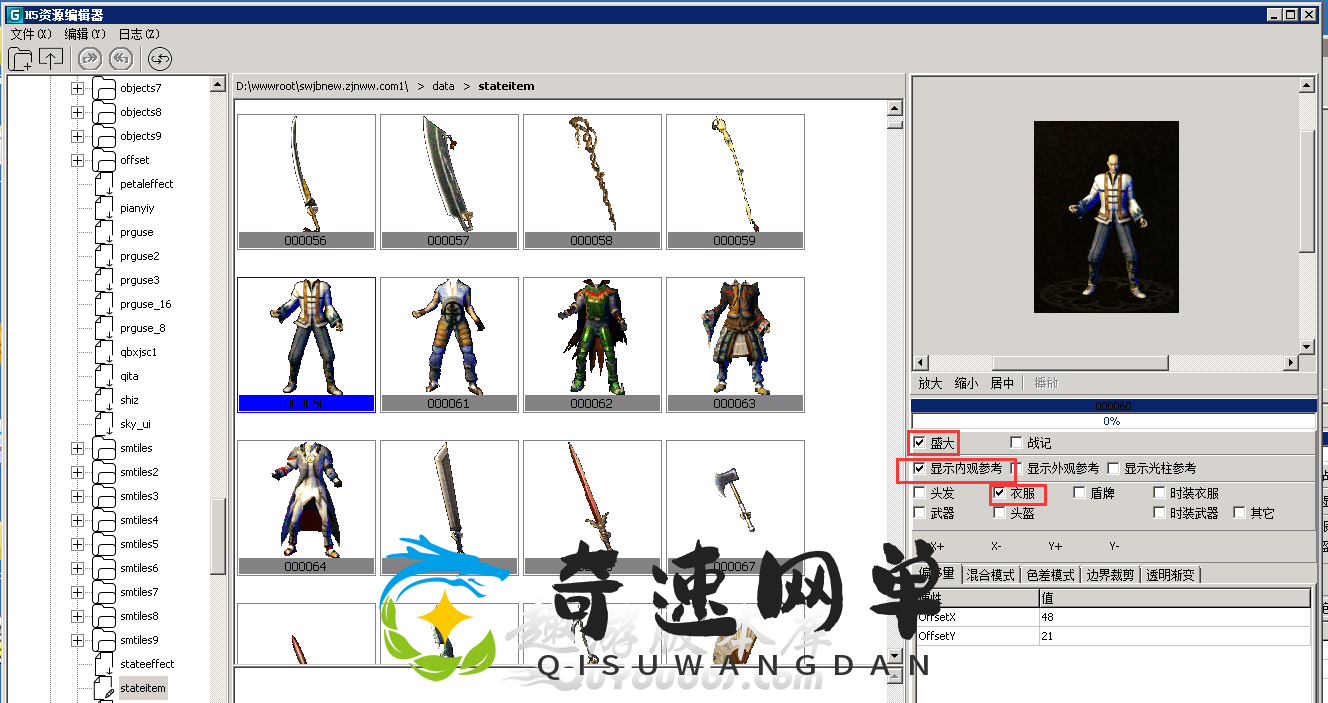Viewport: 1328px width, 703px height.
Task: Click the 居中 center button
Action: click(1002, 383)
